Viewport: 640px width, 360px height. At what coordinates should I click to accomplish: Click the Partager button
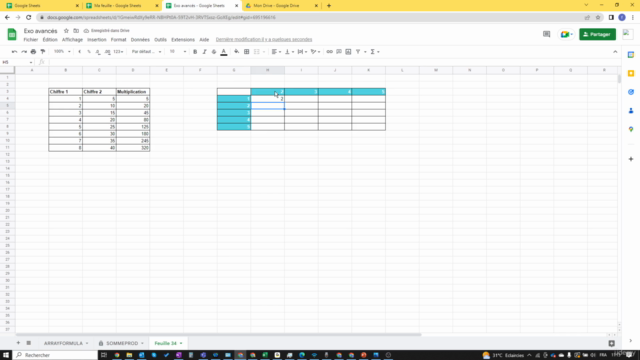pyautogui.click(x=597, y=34)
